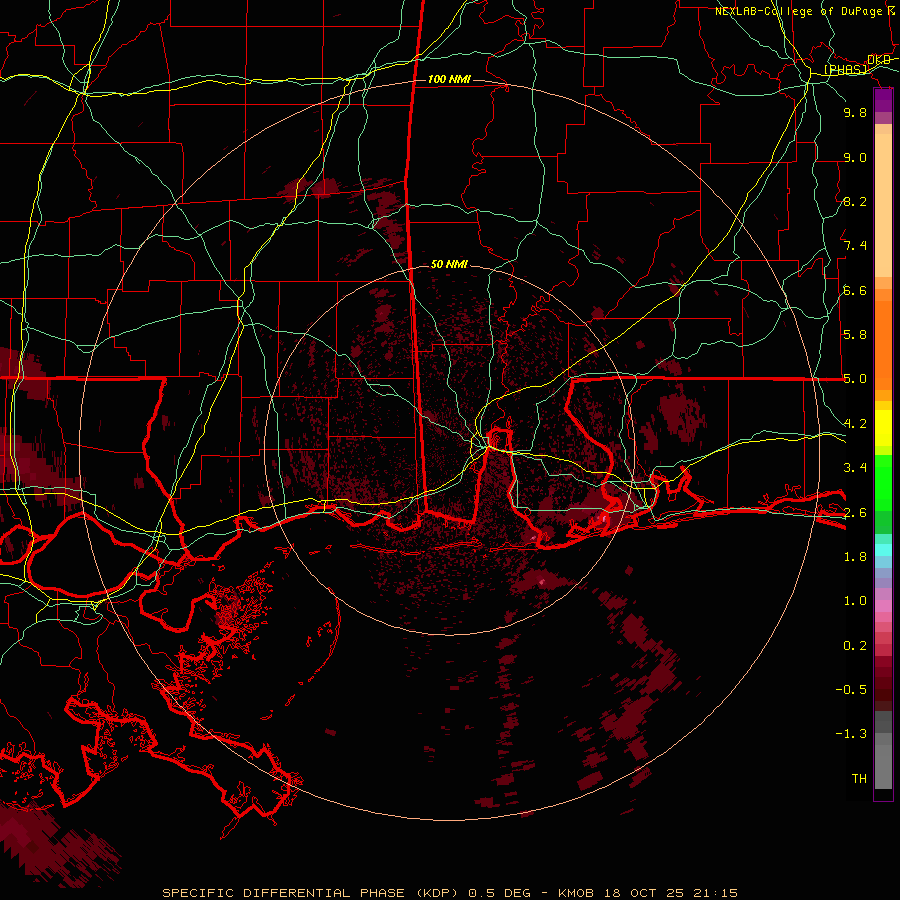Pick the purple segment at the top of the color bar
Screen dimensions: 900x900
(883, 100)
